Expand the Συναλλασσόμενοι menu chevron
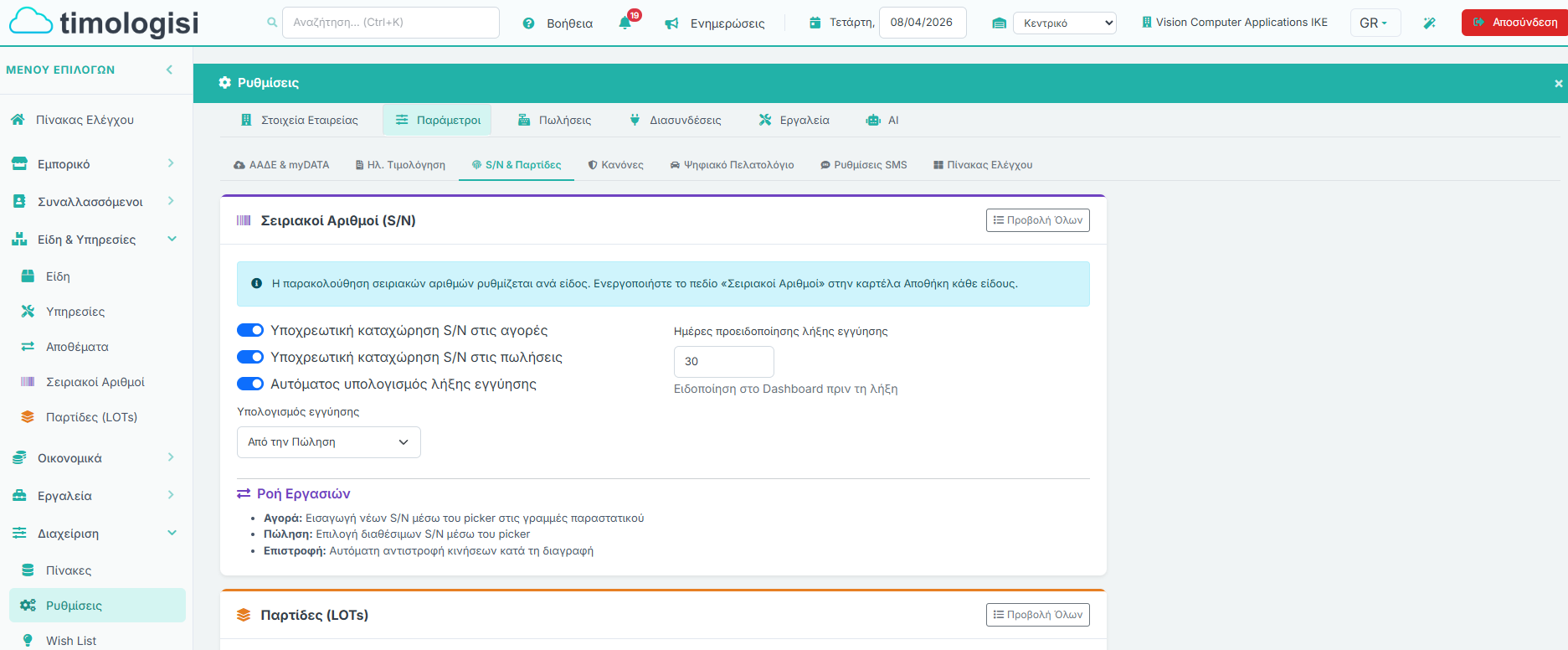The height and width of the screenshot is (650, 1568). (x=171, y=200)
